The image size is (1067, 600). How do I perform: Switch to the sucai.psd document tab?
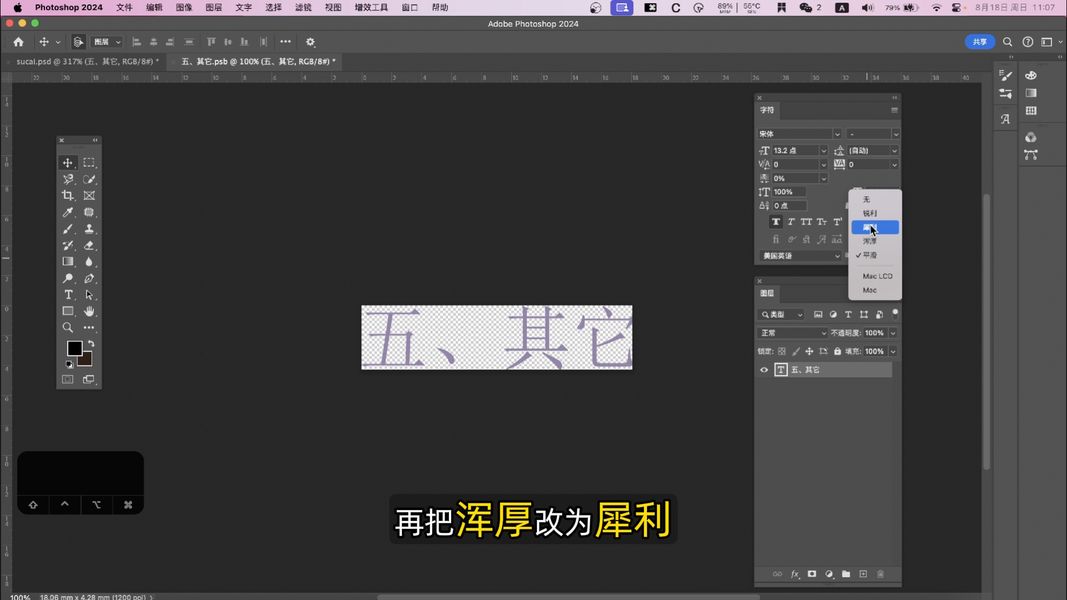click(x=87, y=61)
